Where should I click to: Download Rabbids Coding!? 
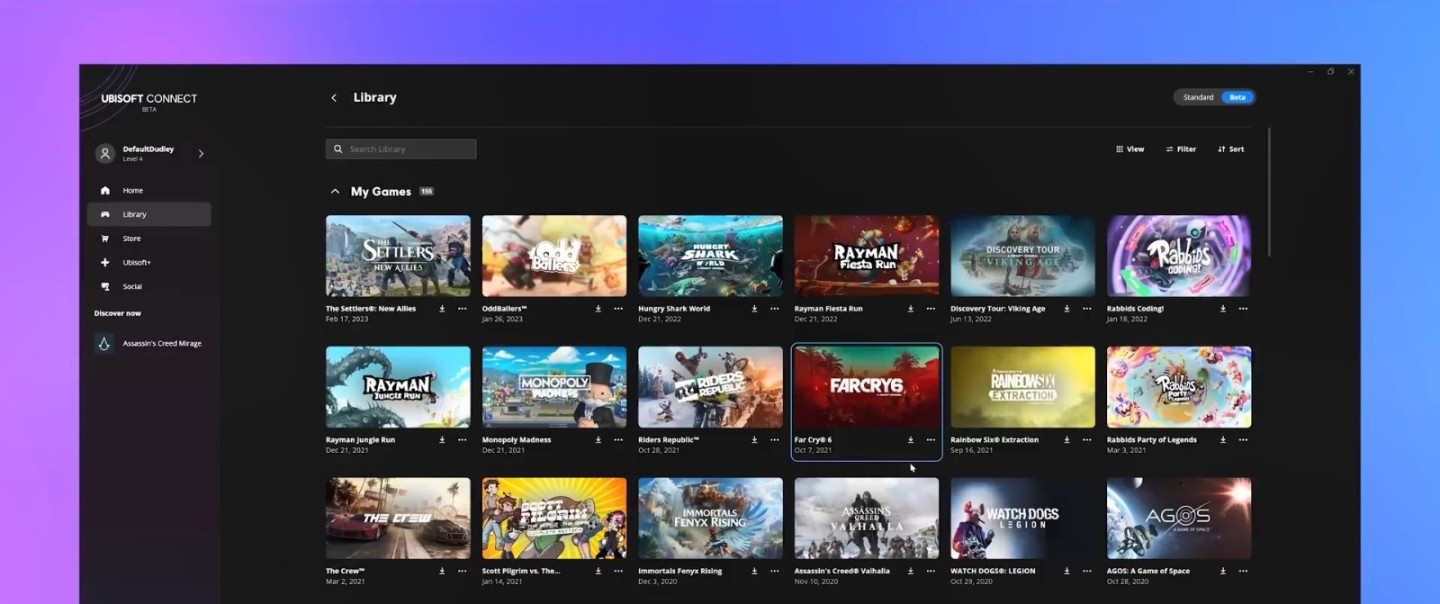tap(1222, 309)
